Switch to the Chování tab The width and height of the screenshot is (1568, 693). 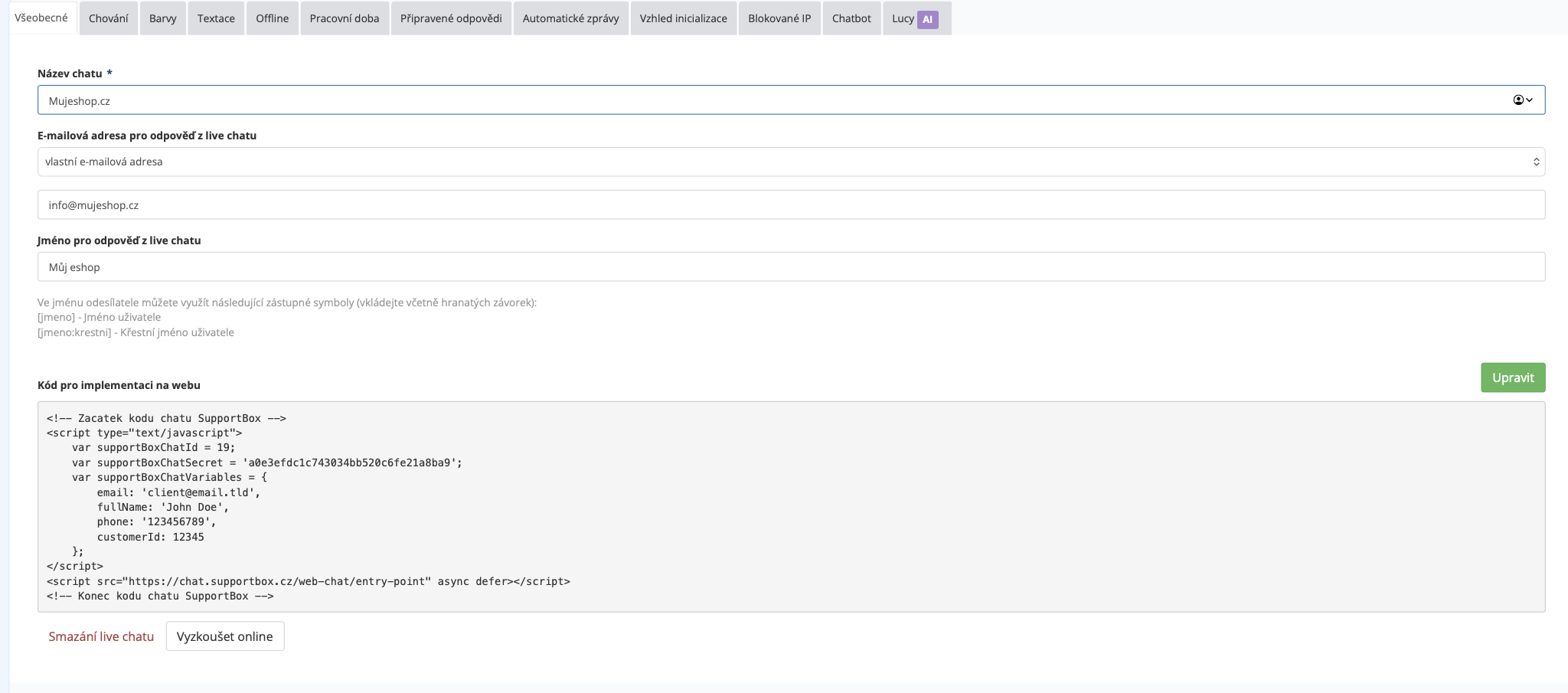click(x=108, y=18)
